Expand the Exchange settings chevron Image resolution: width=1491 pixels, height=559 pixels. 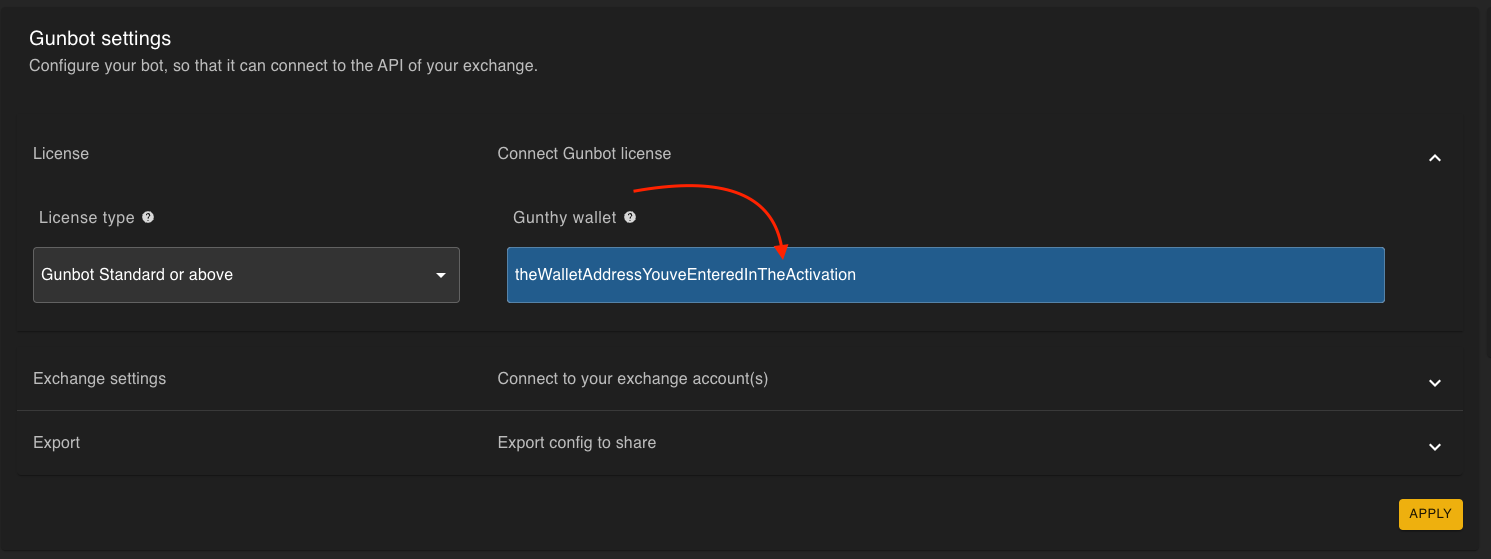point(1435,383)
